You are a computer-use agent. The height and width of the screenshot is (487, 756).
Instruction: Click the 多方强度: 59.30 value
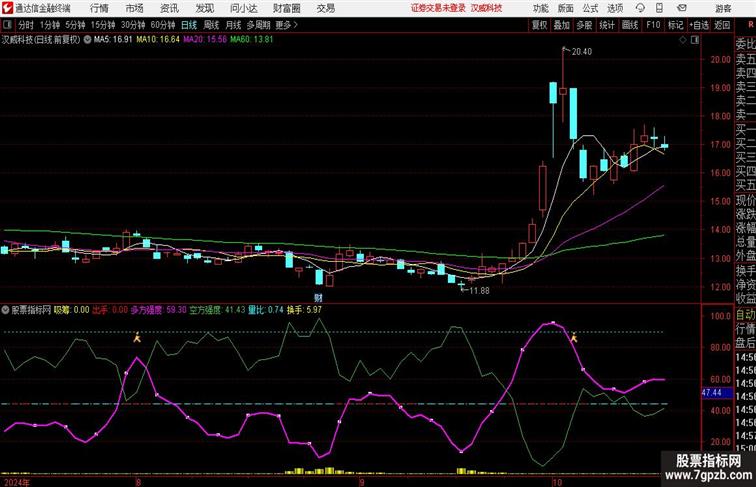click(158, 310)
